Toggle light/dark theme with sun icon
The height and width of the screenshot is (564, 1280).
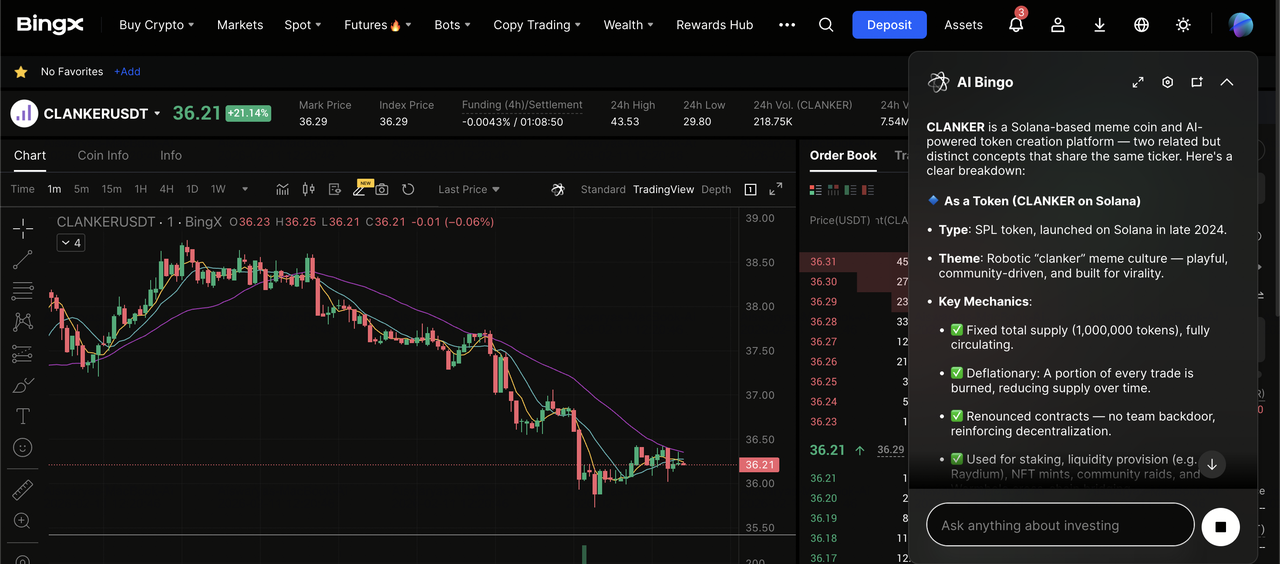coord(1183,25)
